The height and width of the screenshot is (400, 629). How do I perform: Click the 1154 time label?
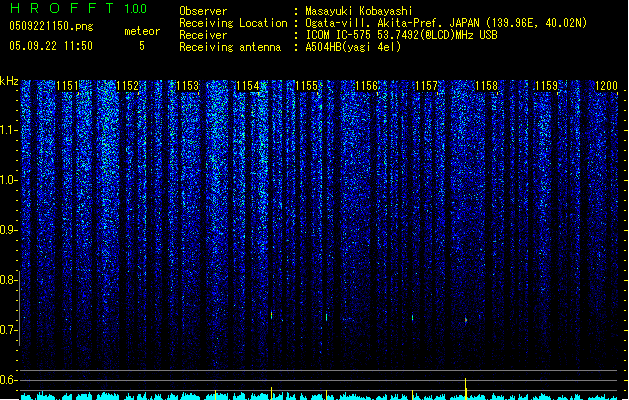click(248, 85)
